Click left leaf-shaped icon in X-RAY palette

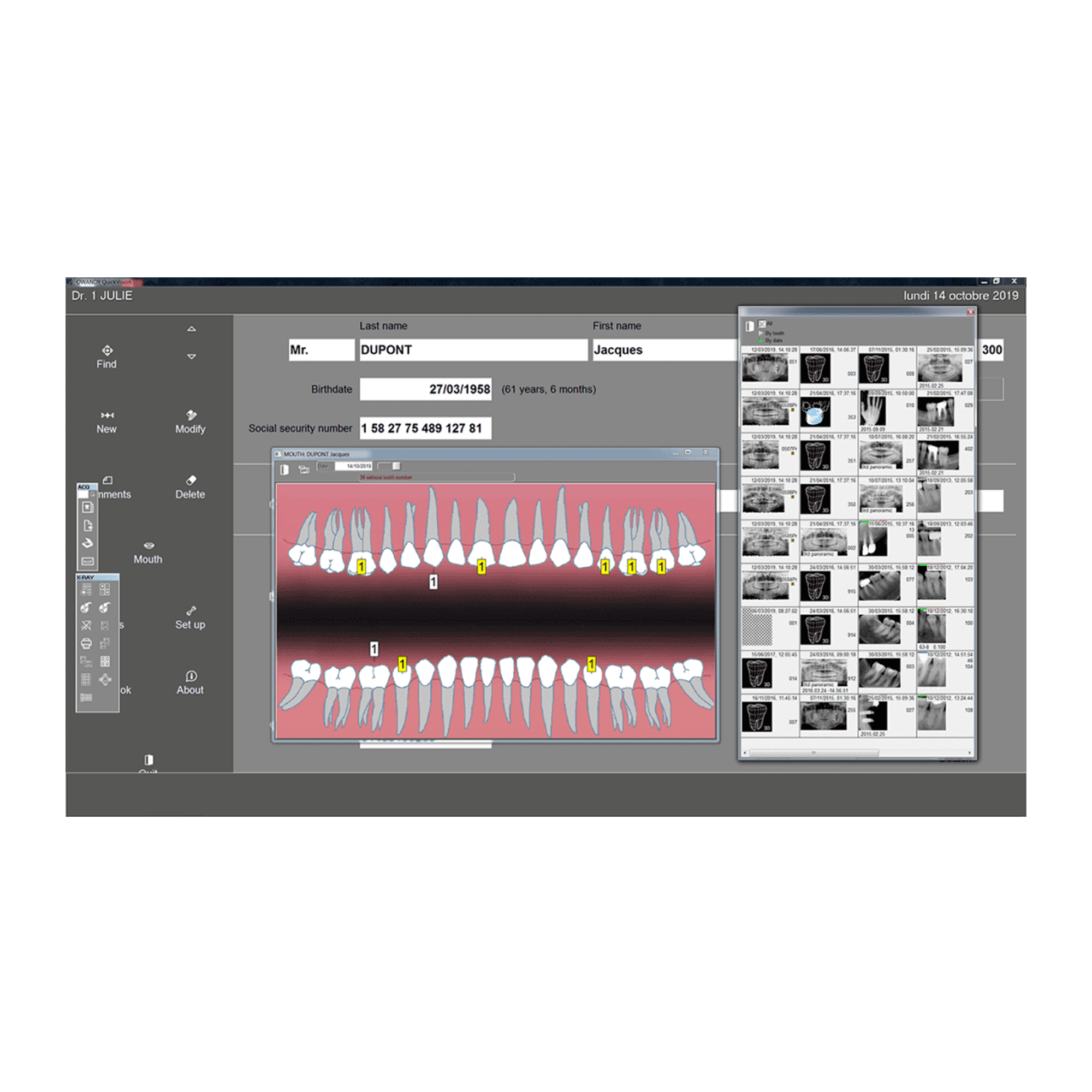click(x=86, y=608)
